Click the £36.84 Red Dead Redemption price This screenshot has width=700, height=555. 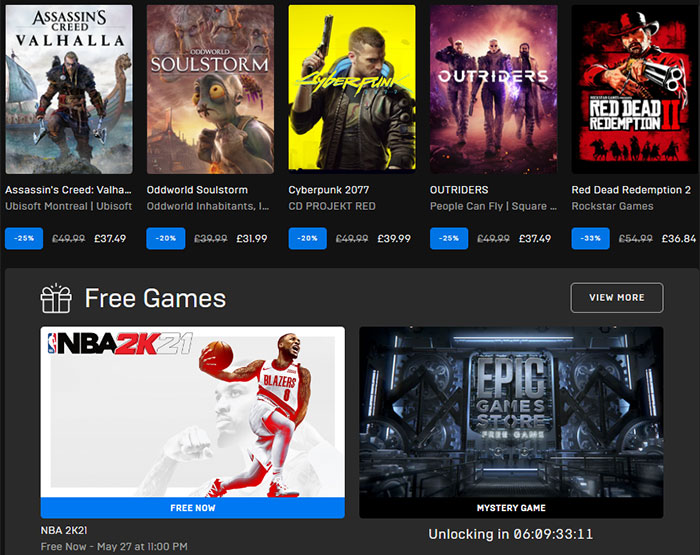(679, 239)
